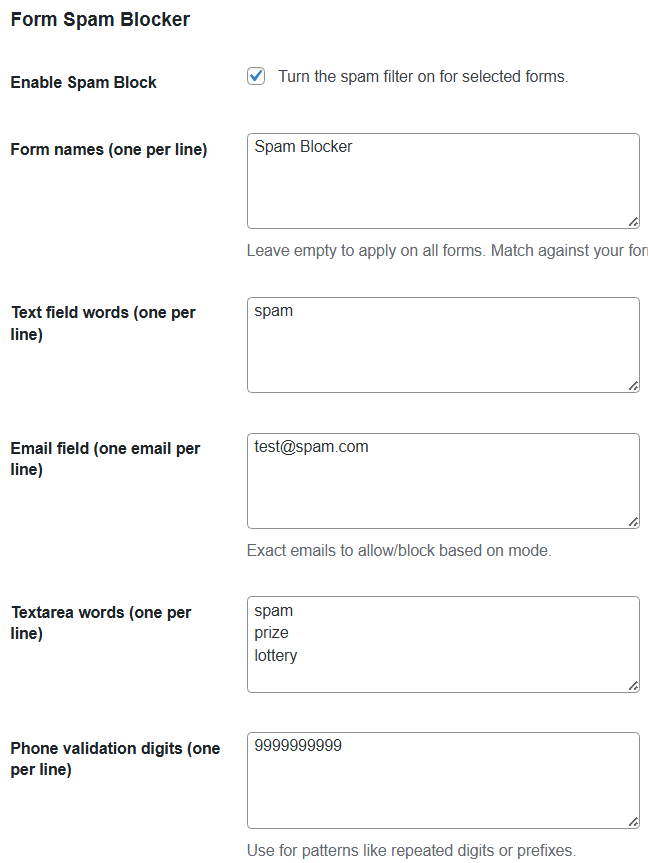Click into the Text field words box
Screen dimensions: 648x863
pos(442,350)
